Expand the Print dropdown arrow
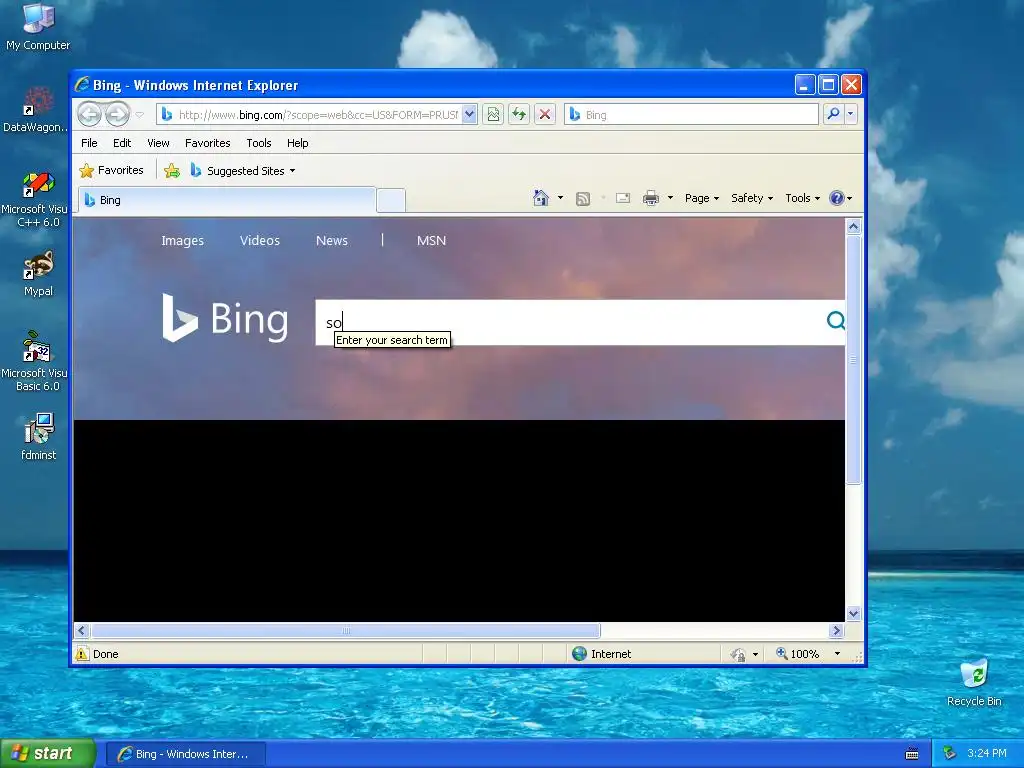This screenshot has height=768, width=1024. click(670, 198)
